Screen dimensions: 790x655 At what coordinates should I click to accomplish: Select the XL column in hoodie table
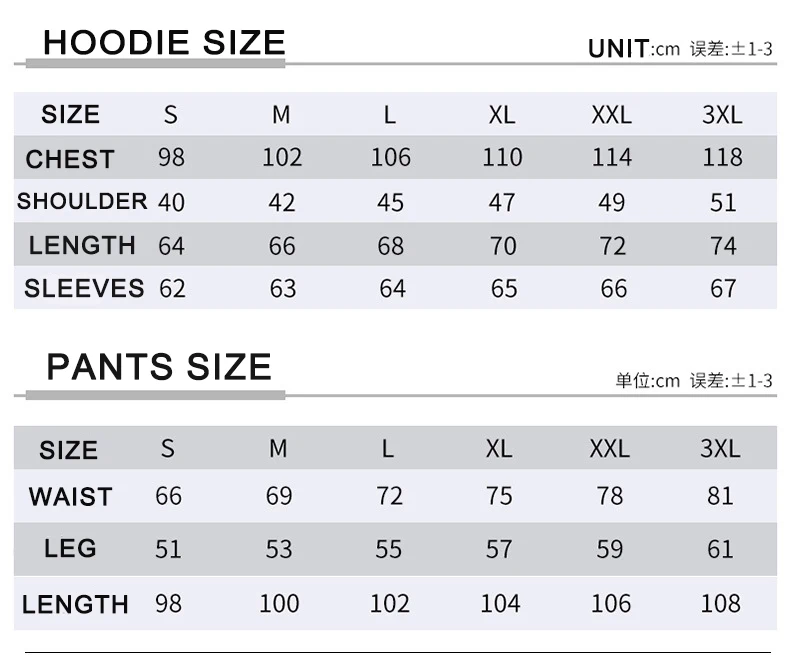[502, 115]
